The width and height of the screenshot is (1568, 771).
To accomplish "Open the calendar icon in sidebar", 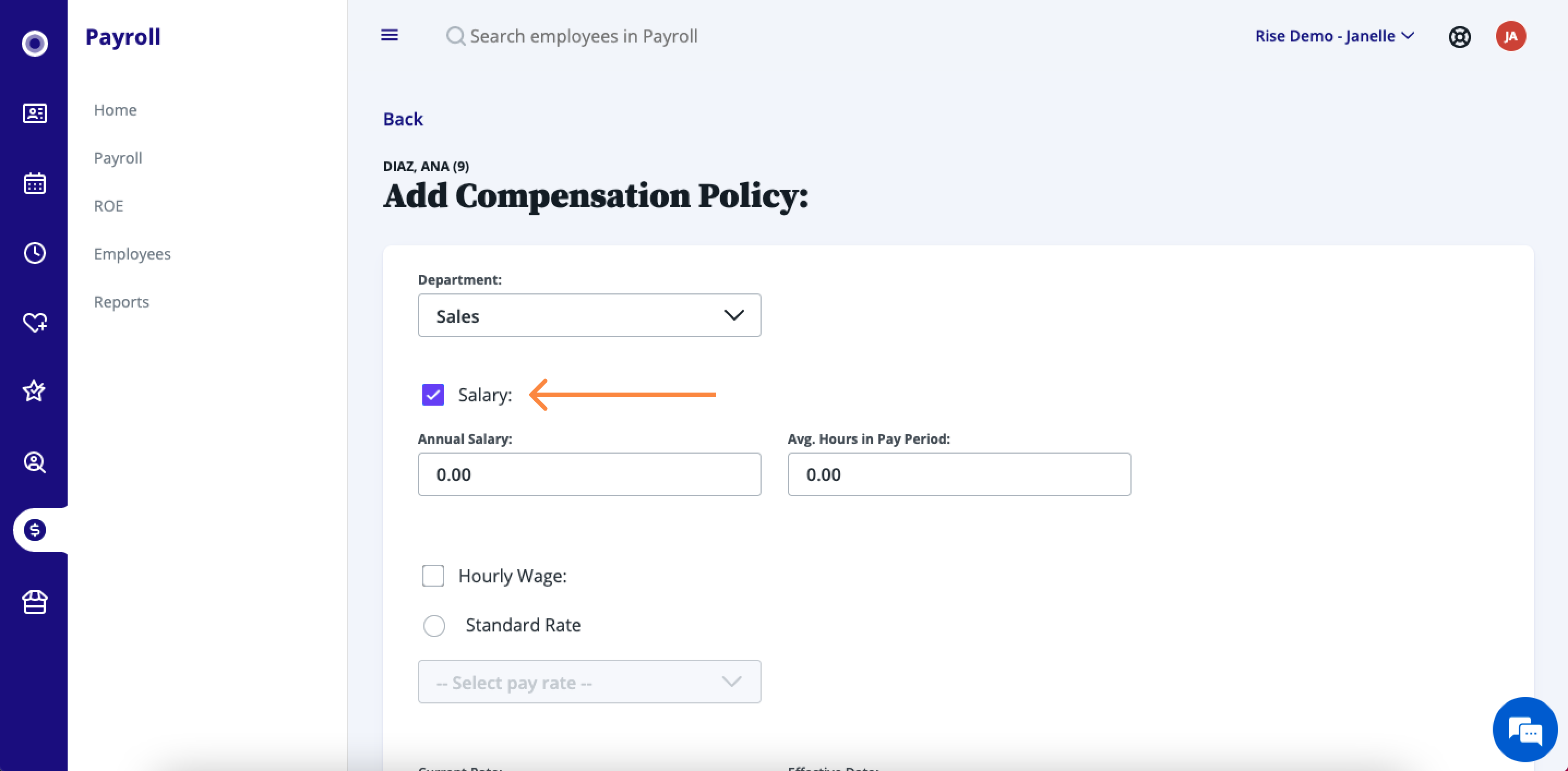I will pos(35,183).
